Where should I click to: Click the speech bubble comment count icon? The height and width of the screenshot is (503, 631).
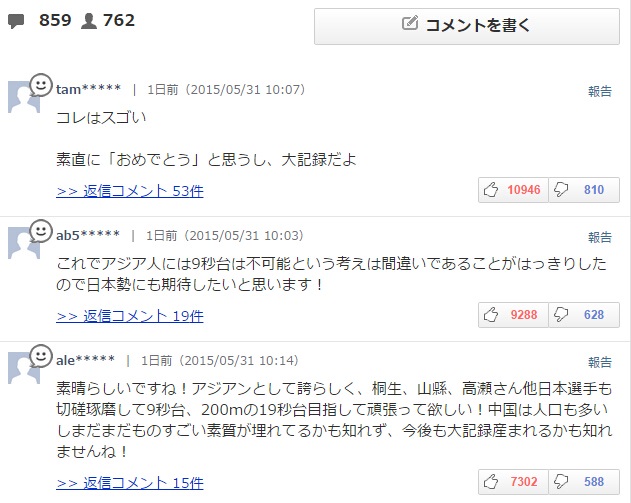[x=16, y=21]
